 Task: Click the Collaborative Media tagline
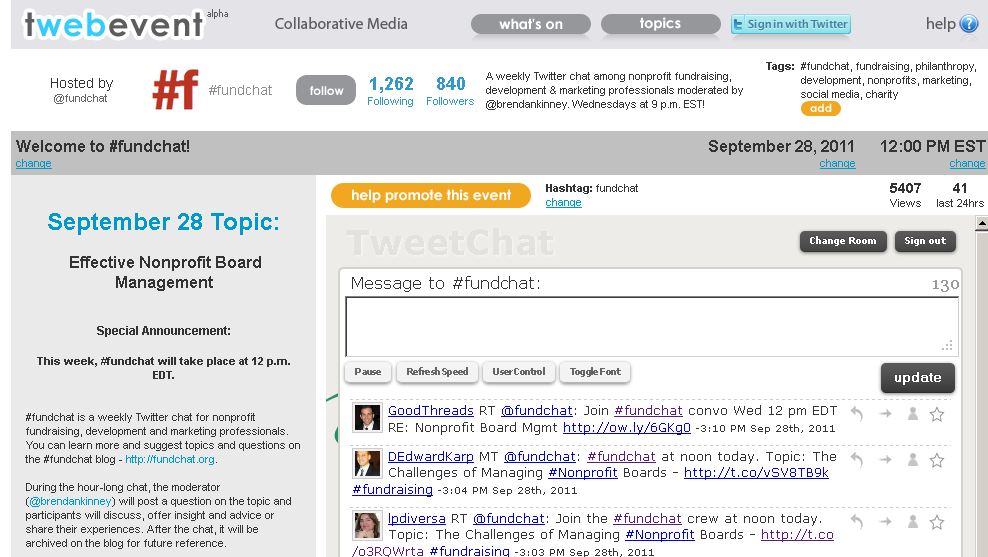point(341,24)
